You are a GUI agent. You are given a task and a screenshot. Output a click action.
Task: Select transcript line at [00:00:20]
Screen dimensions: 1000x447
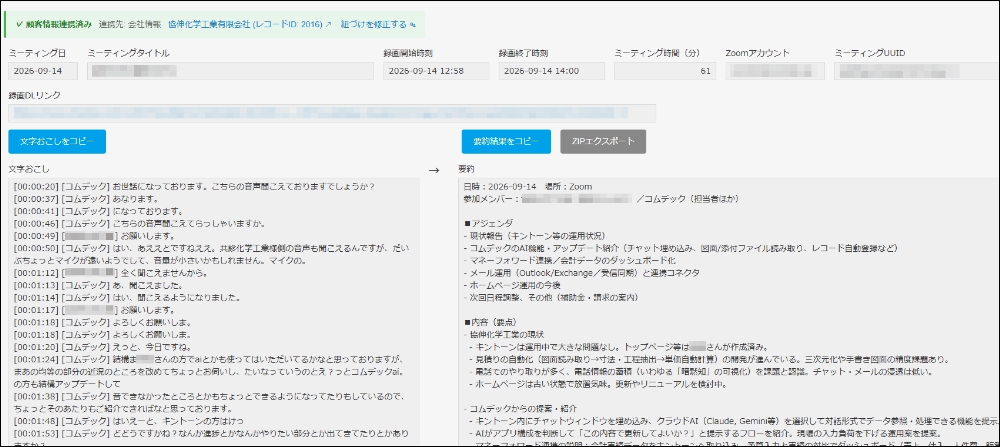coord(194,186)
